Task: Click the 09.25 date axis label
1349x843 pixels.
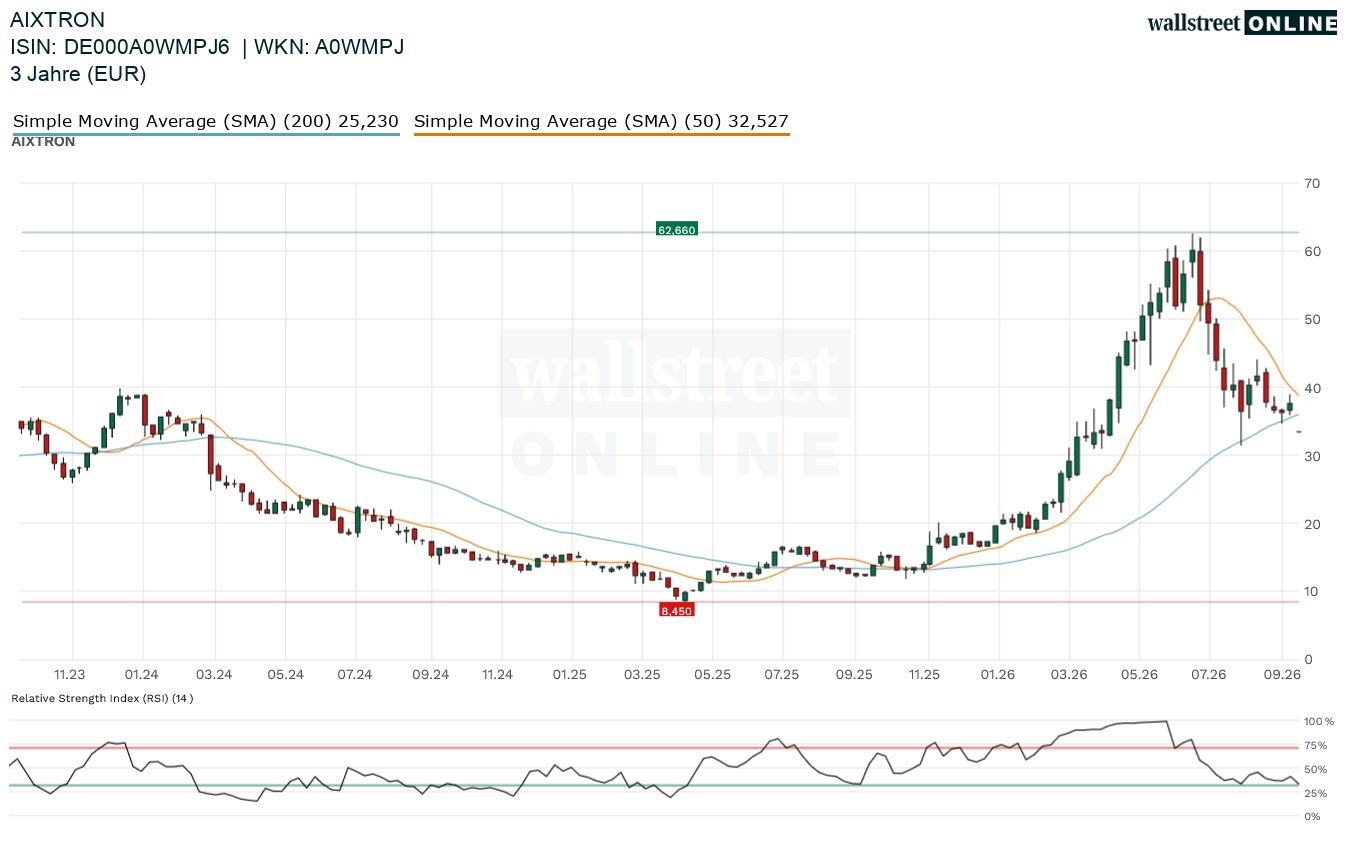Action: click(855, 675)
